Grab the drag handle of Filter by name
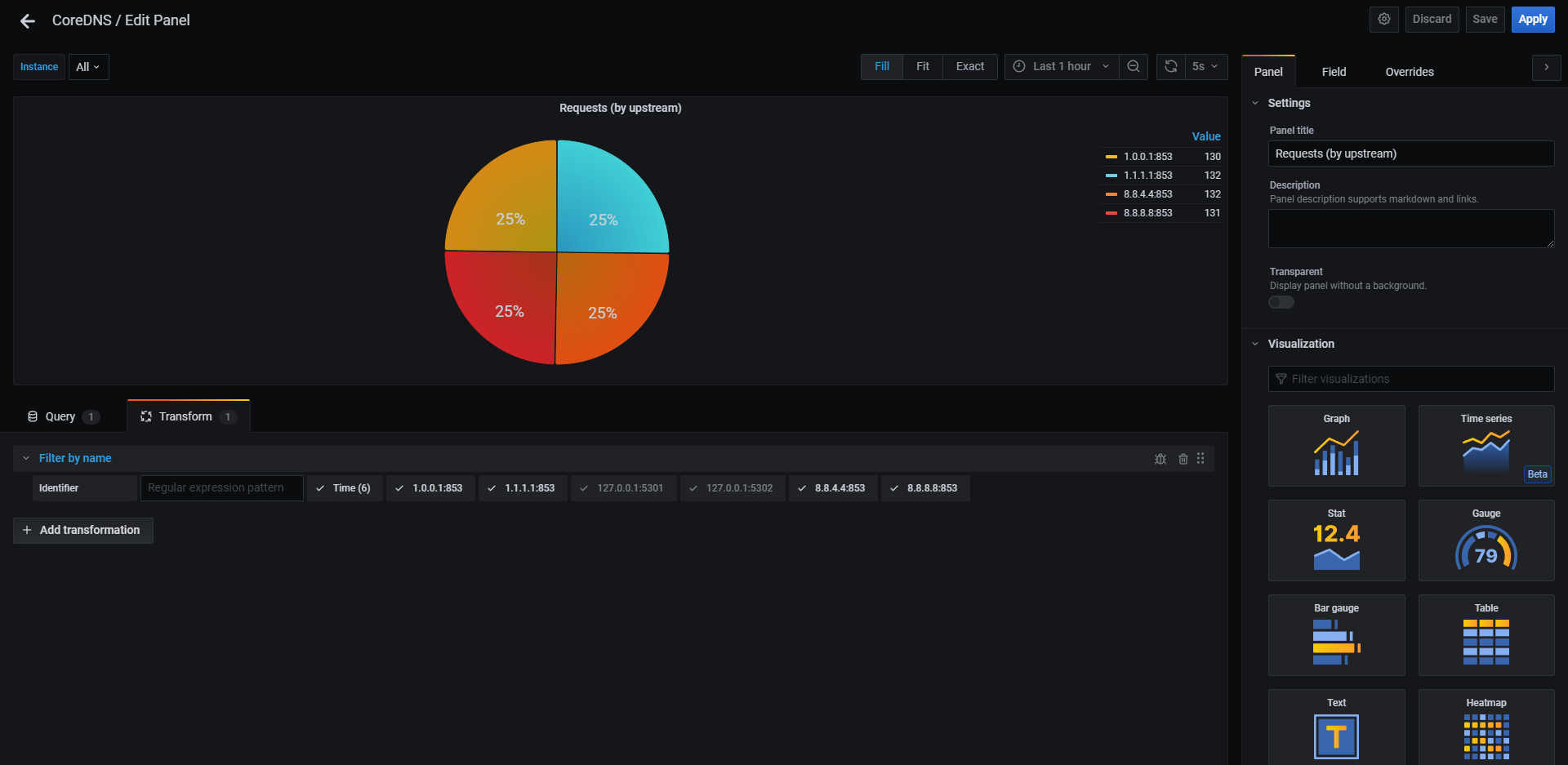1568x765 pixels. tap(1200, 459)
